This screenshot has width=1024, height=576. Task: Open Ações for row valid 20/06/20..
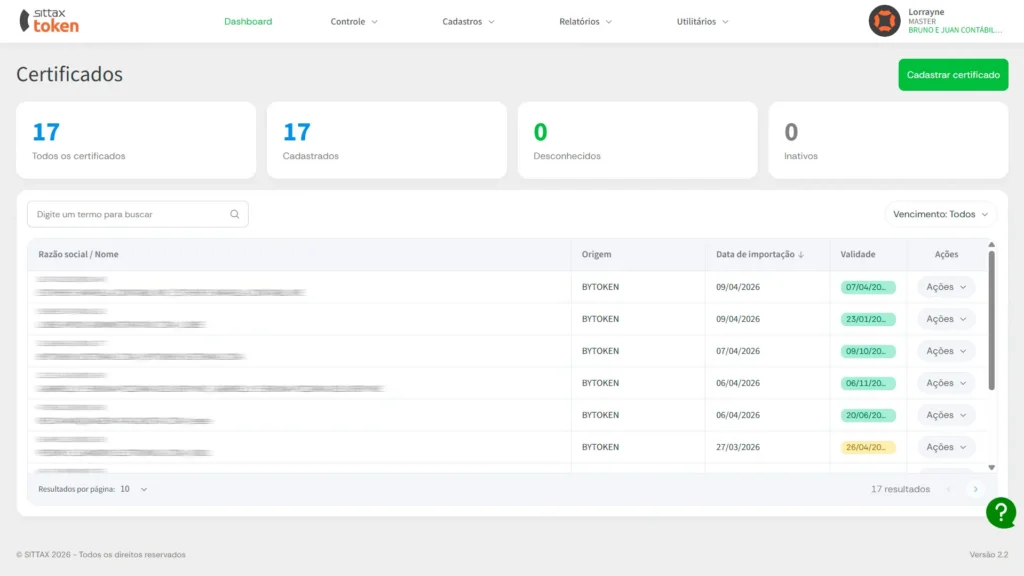946,415
